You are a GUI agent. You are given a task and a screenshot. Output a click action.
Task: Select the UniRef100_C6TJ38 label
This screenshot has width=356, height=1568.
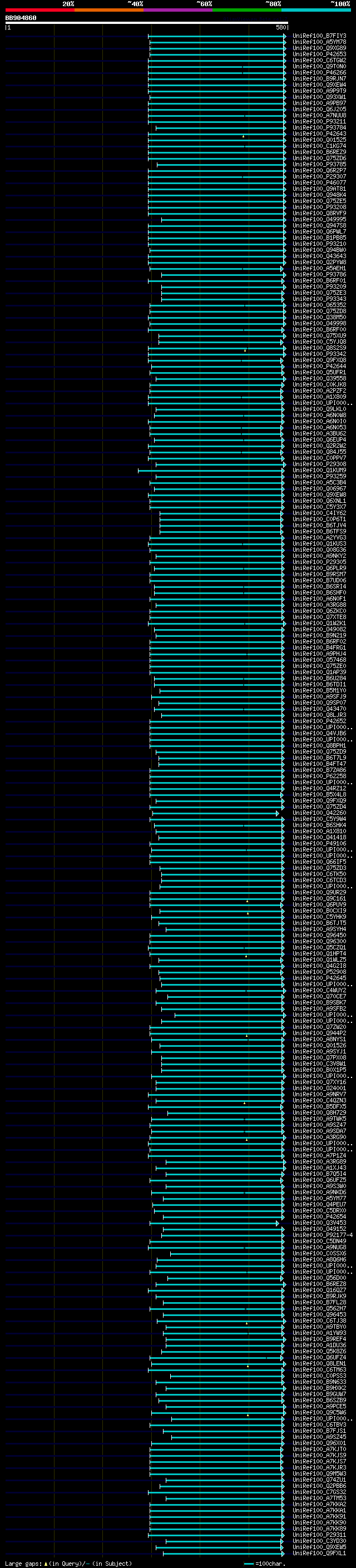tap(319, 1321)
